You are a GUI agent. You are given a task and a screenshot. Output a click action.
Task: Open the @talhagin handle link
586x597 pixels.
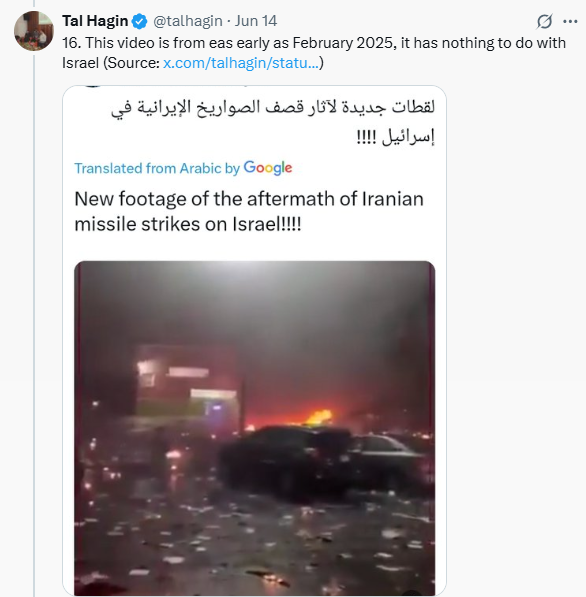point(188,21)
